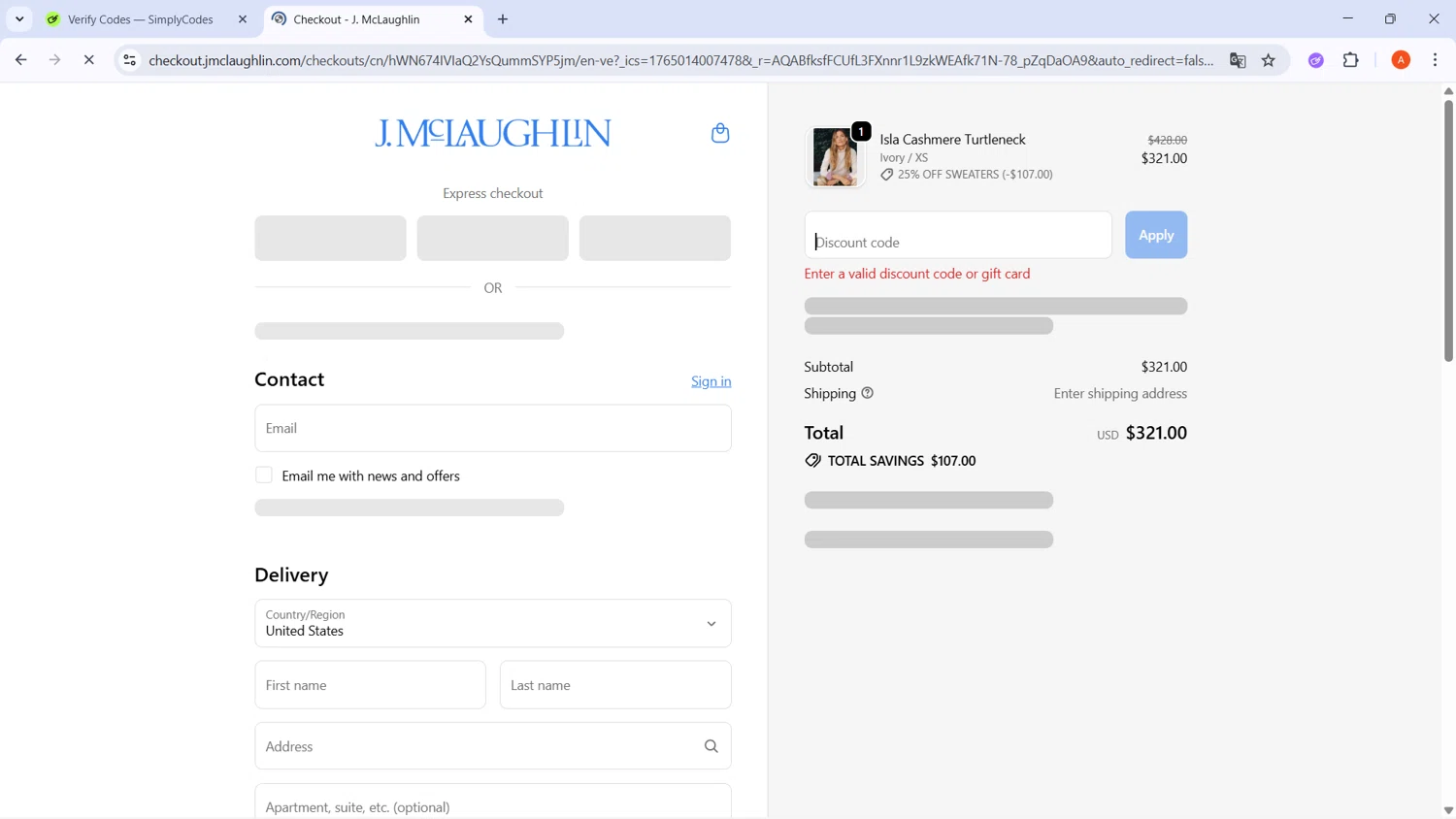This screenshot has height=819, width=1456.
Task: Click the first express checkout button placeholder
Action: pyautogui.click(x=330, y=238)
